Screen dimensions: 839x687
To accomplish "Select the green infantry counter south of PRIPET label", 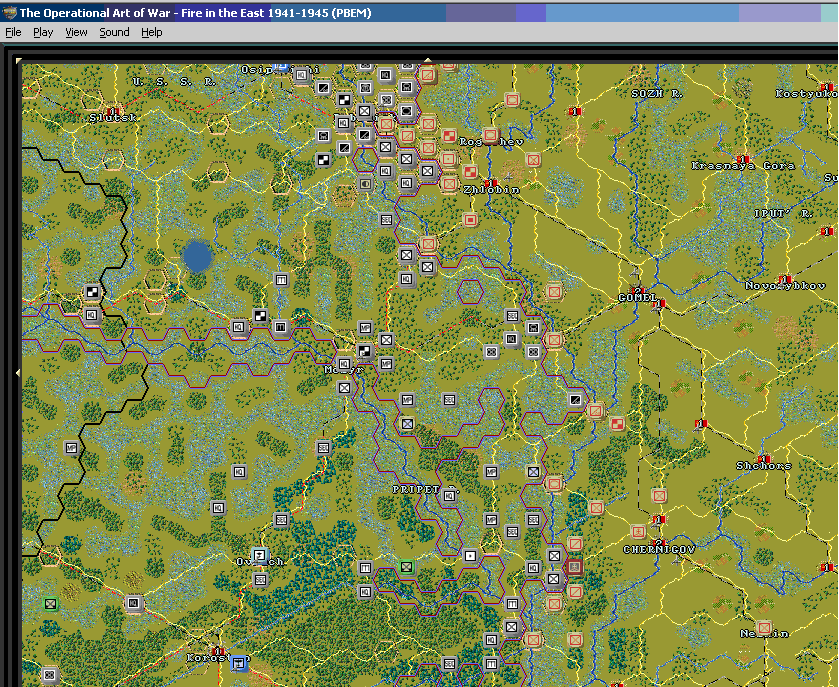I will click(x=407, y=567).
